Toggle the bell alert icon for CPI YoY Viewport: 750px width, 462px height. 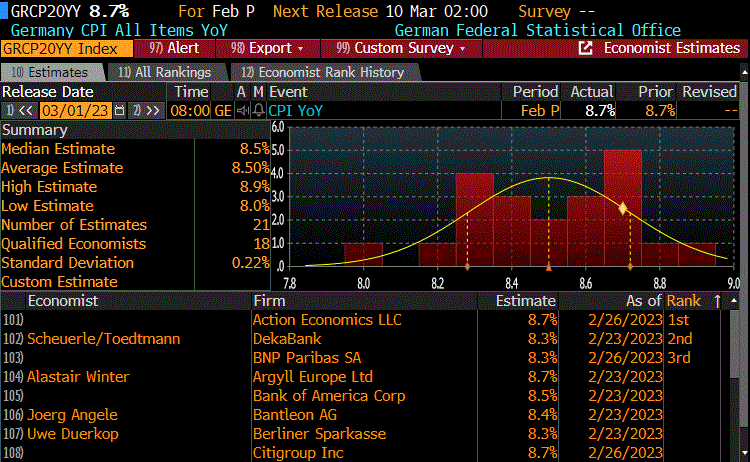[x=258, y=111]
